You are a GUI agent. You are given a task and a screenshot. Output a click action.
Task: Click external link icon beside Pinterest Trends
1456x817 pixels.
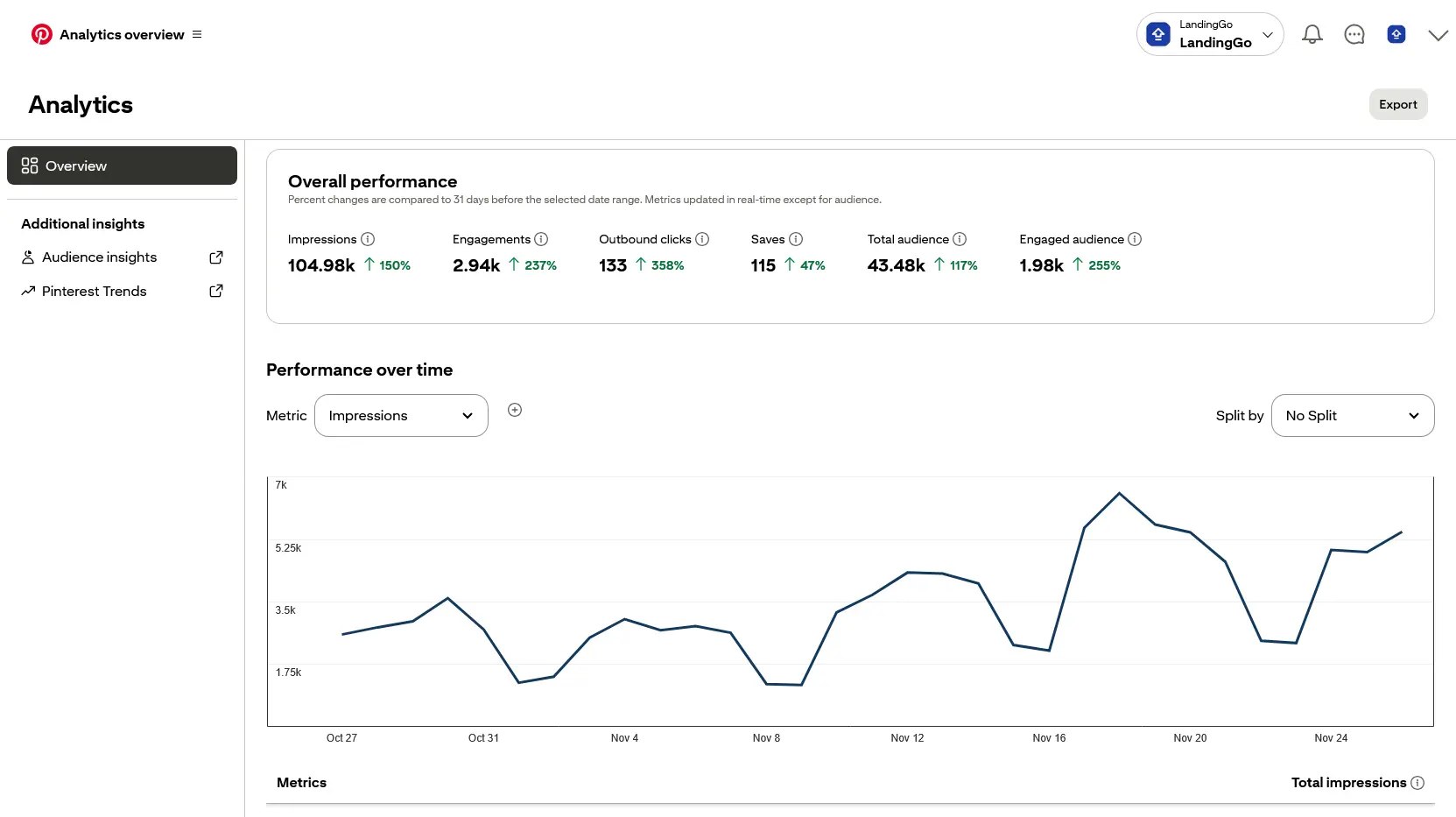point(216,291)
